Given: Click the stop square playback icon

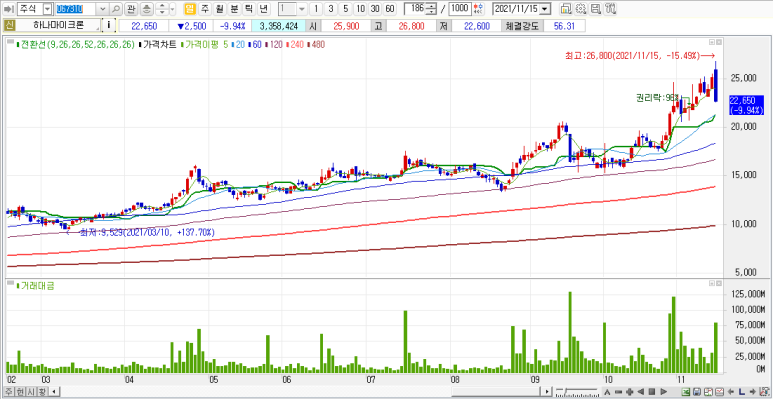Looking at the screenshot, I should [652, 392].
